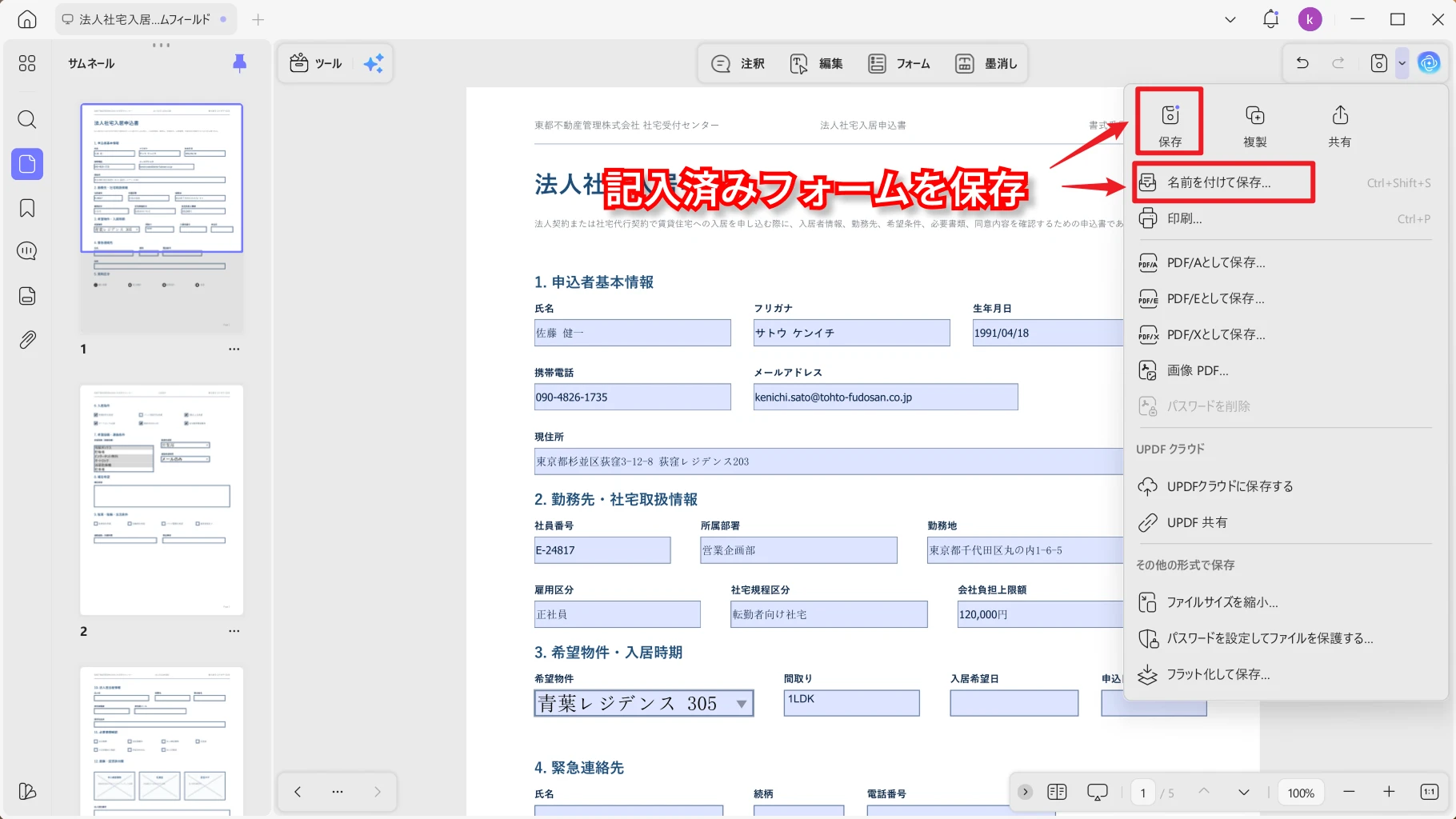Choose ファイルサイズを縮小 option

click(x=1286, y=602)
